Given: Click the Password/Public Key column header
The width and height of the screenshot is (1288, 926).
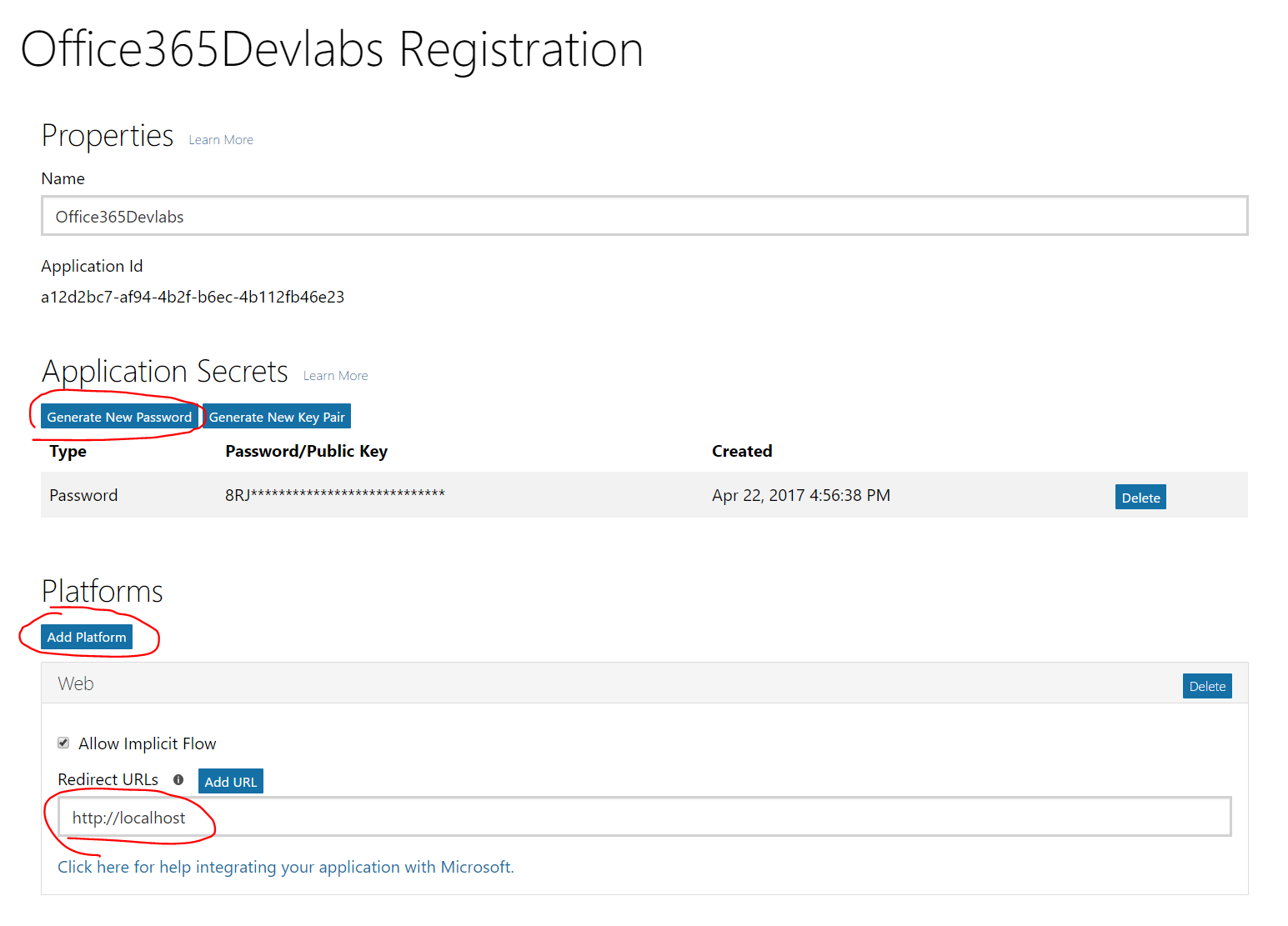Looking at the screenshot, I should point(306,451).
